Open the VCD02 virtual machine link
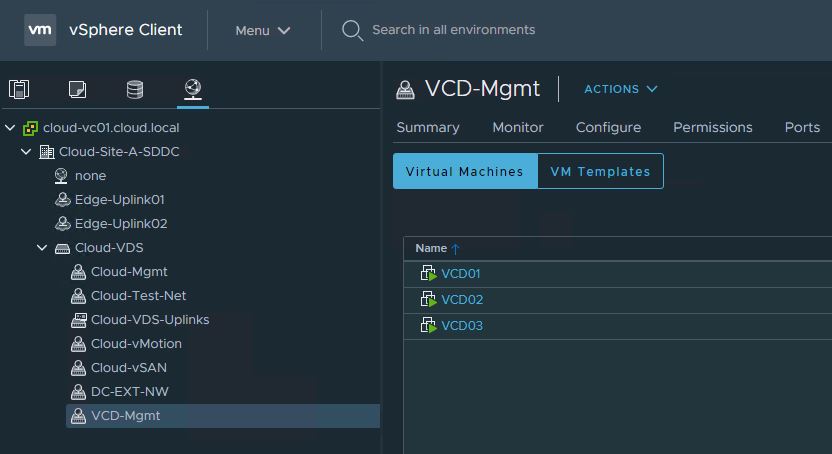 tap(462, 300)
